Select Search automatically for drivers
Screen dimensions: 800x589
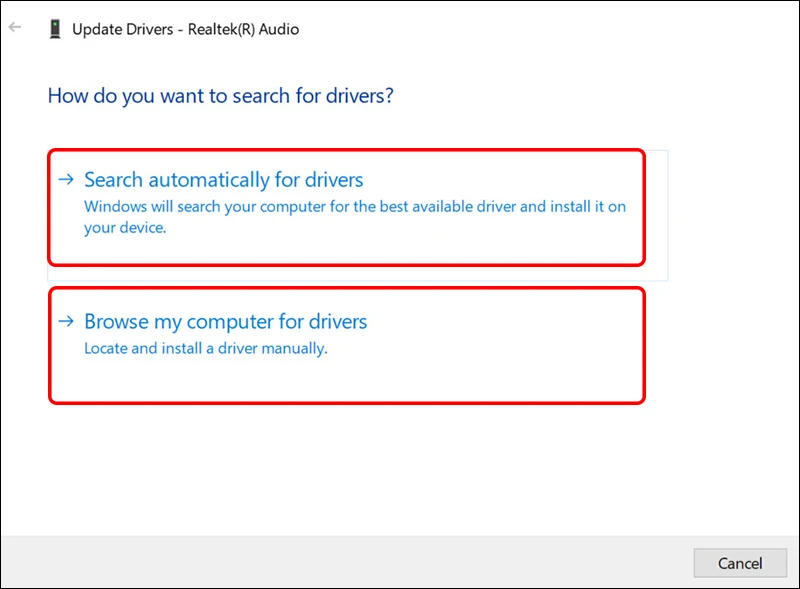pyautogui.click(x=223, y=180)
